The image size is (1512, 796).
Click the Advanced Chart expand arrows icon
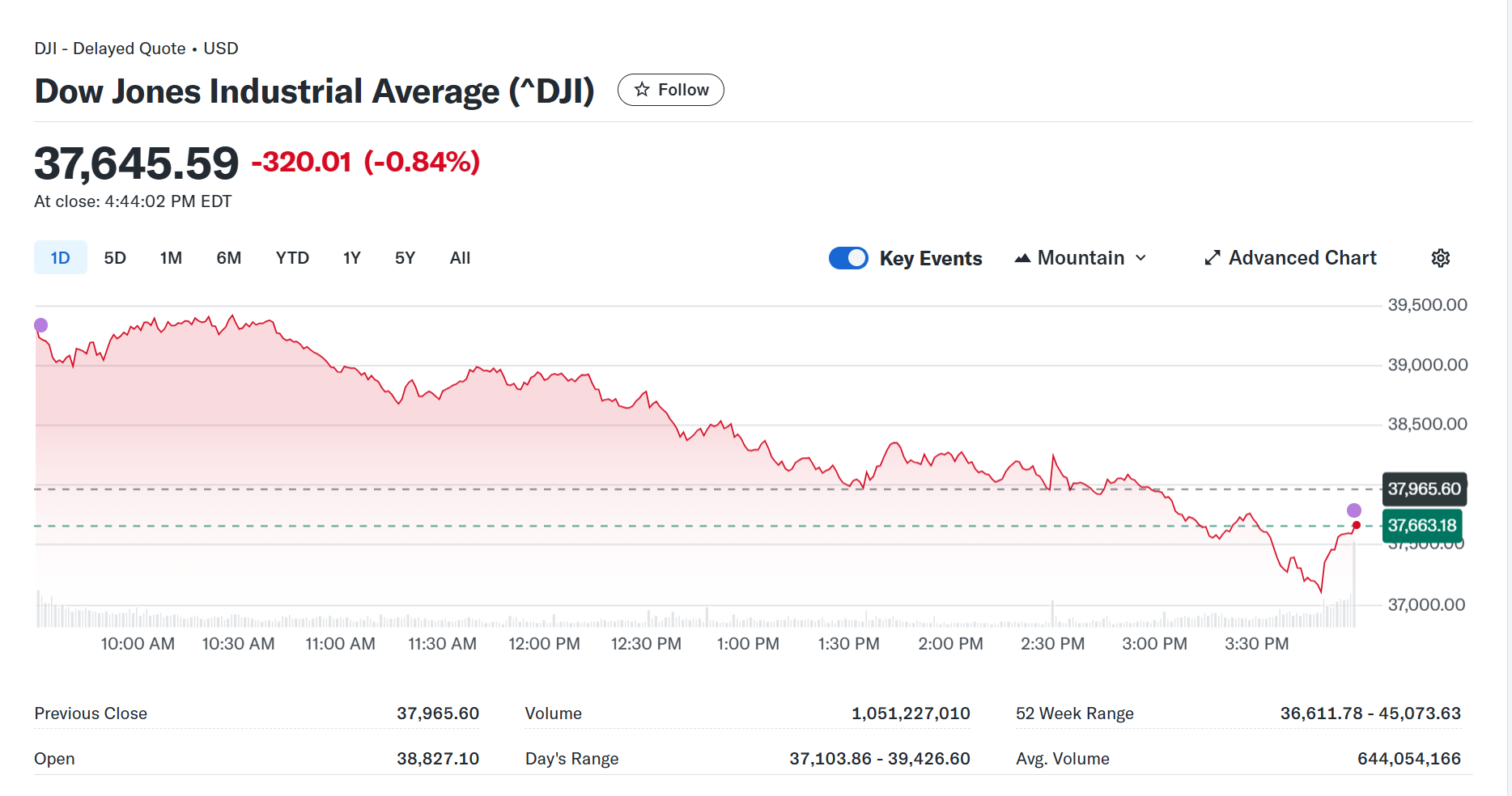point(1212,258)
